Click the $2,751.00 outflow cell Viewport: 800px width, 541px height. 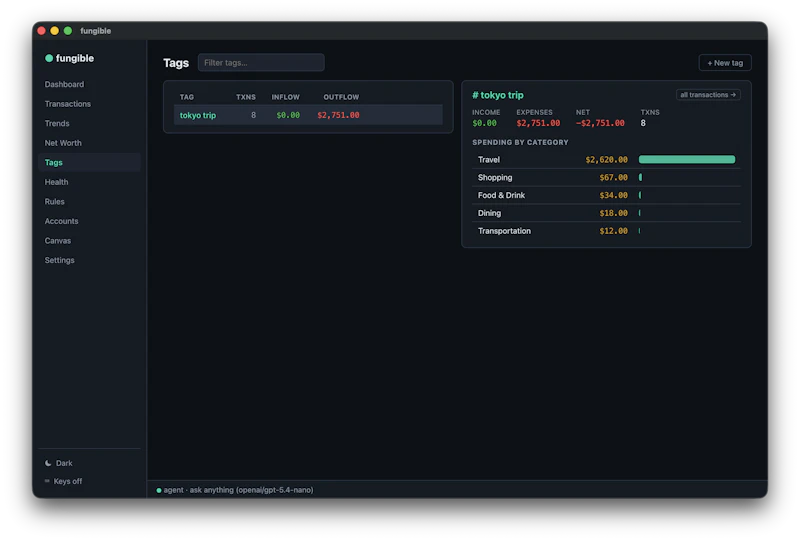click(338, 115)
